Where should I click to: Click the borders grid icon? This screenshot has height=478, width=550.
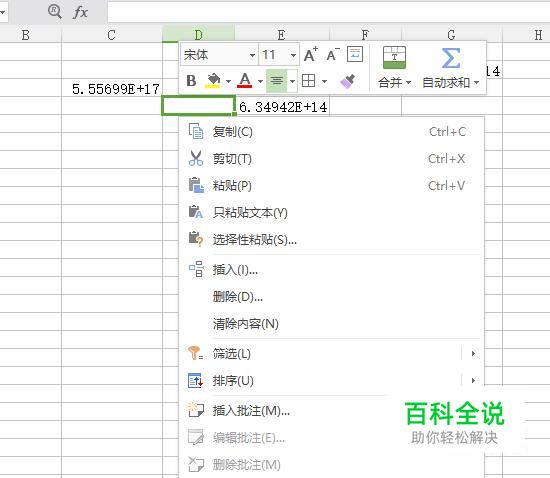tap(309, 81)
